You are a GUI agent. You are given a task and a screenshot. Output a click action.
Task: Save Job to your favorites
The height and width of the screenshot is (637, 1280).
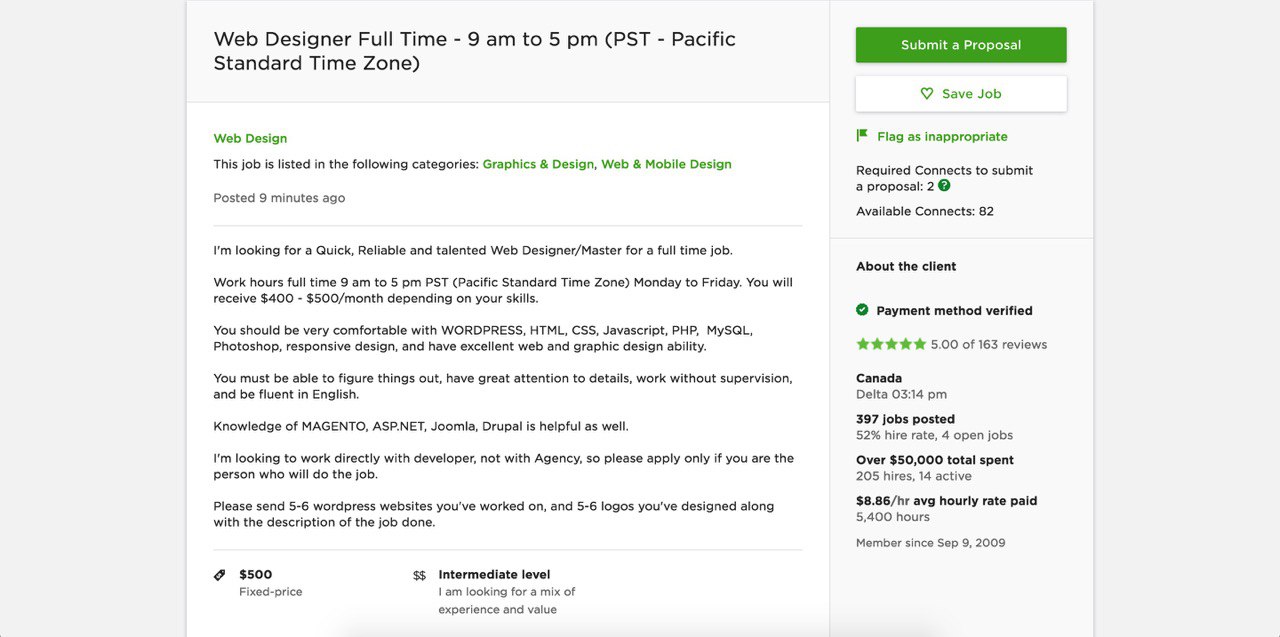[x=961, y=94]
